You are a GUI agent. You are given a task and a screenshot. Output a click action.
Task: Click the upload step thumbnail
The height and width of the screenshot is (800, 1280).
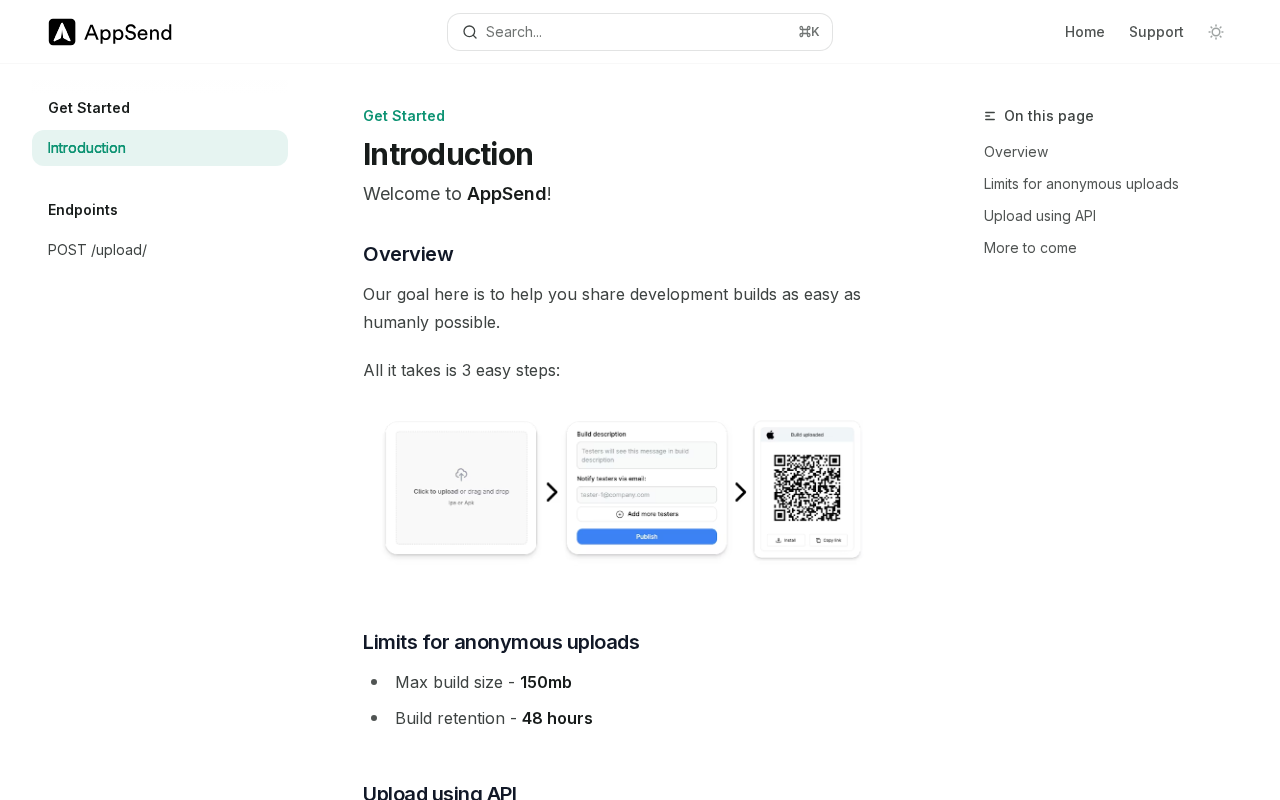(461, 488)
